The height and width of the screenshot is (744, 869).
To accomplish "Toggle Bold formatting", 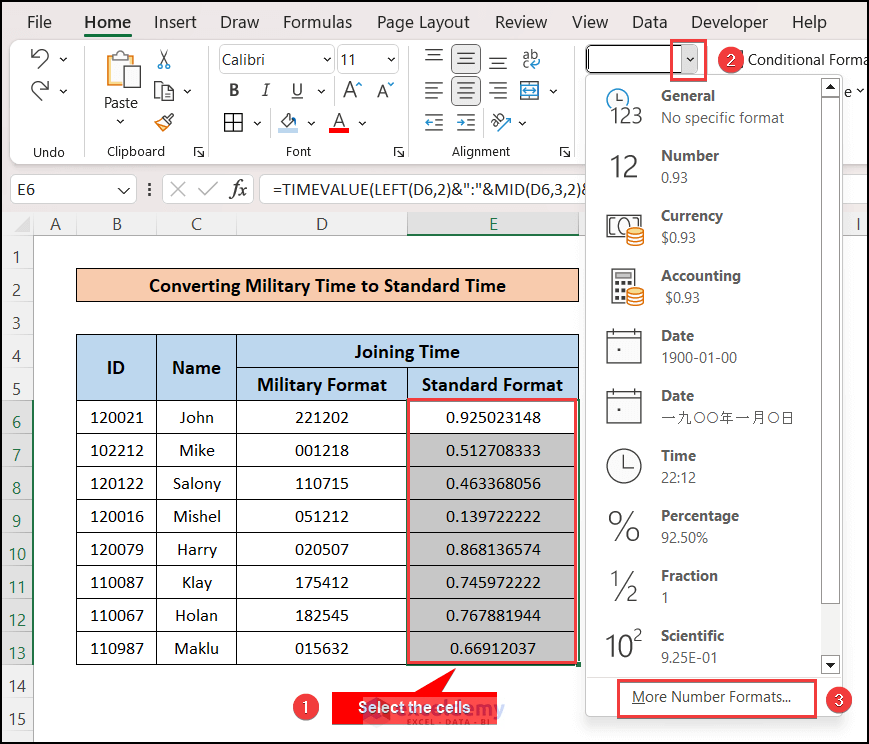I will pos(233,90).
